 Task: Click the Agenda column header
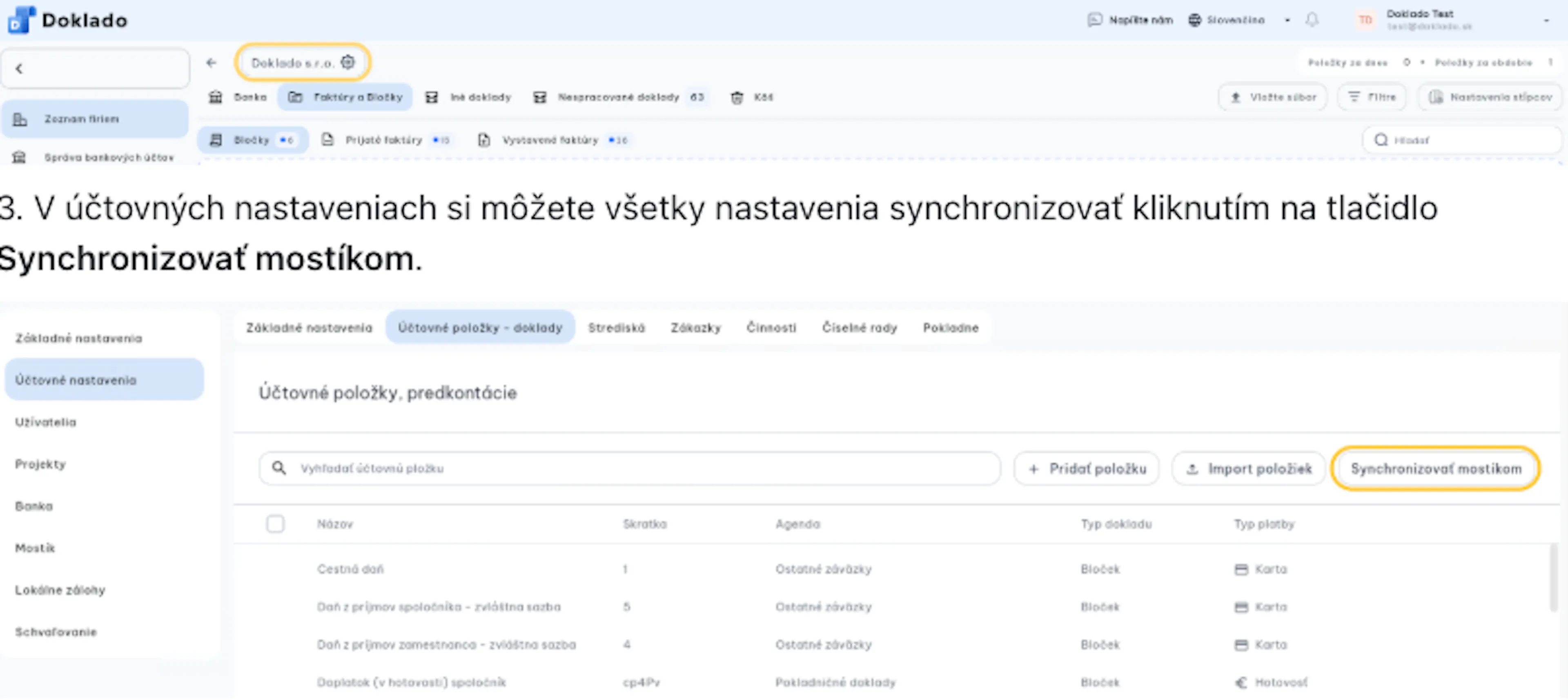[798, 524]
